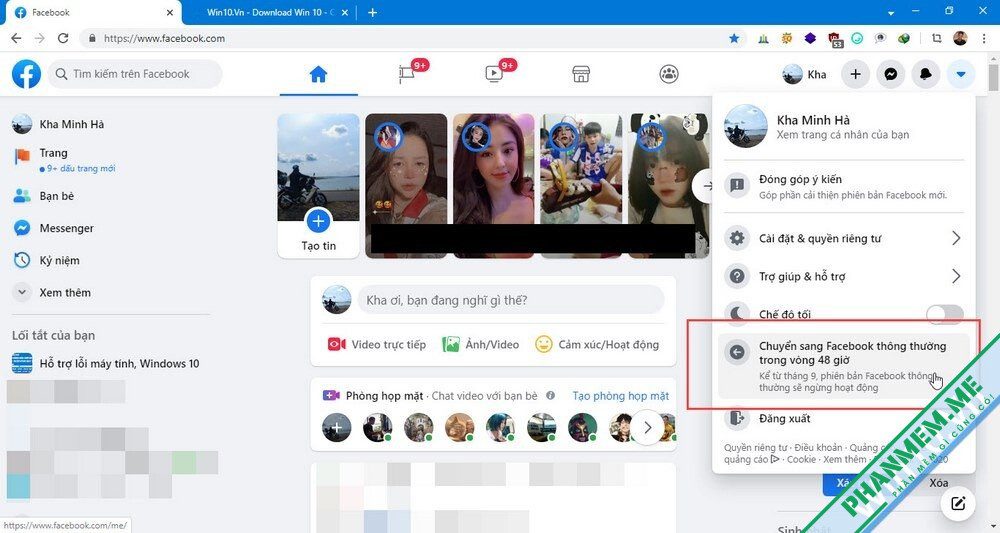Focus the Tìm kiếm trên Facebook search box
This screenshot has width=1000, height=533.
[135, 74]
